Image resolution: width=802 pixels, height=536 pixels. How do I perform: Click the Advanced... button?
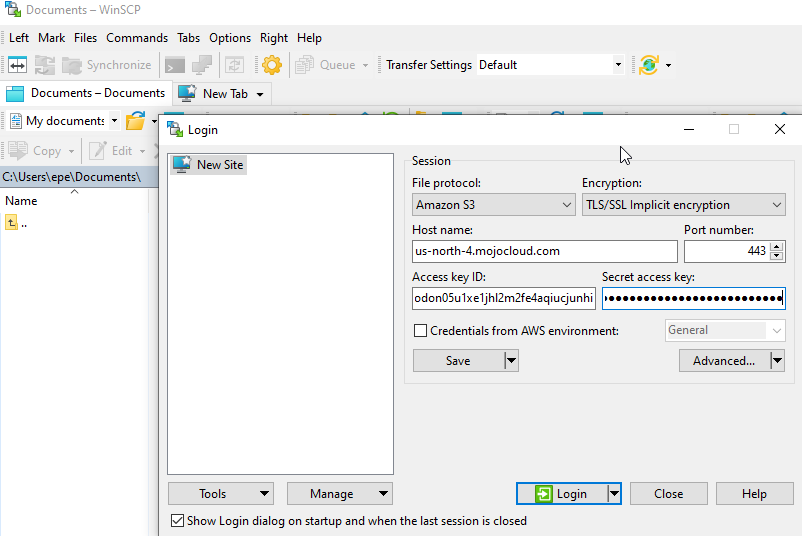click(x=724, y=361)
